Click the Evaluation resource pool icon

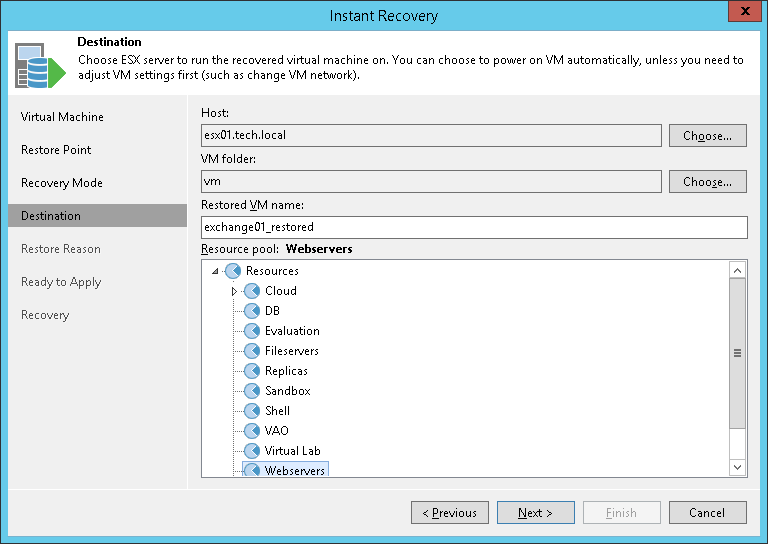click(x=252, y=331)
